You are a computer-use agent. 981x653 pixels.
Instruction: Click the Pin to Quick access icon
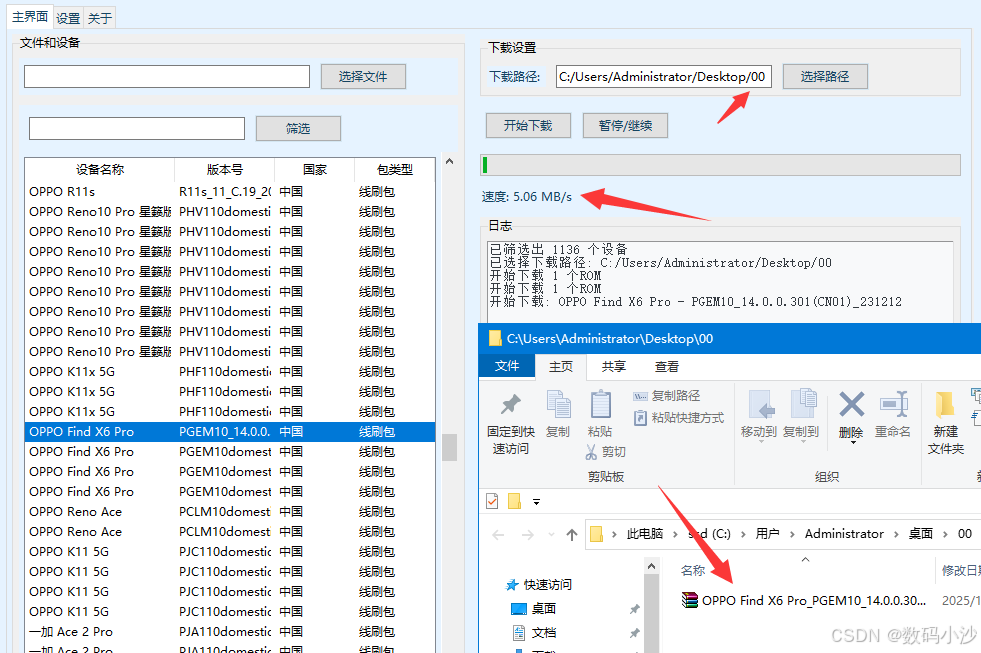click(511, 405)
